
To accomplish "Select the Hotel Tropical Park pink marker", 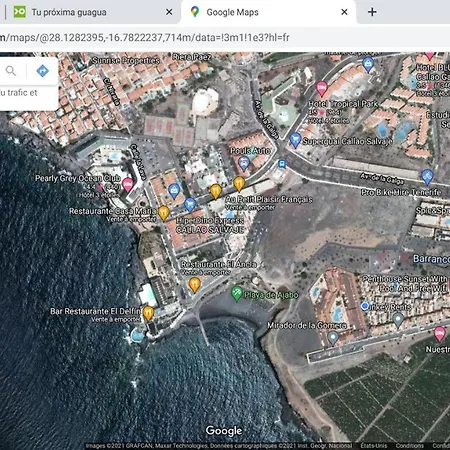I will [x=321, y=88].
